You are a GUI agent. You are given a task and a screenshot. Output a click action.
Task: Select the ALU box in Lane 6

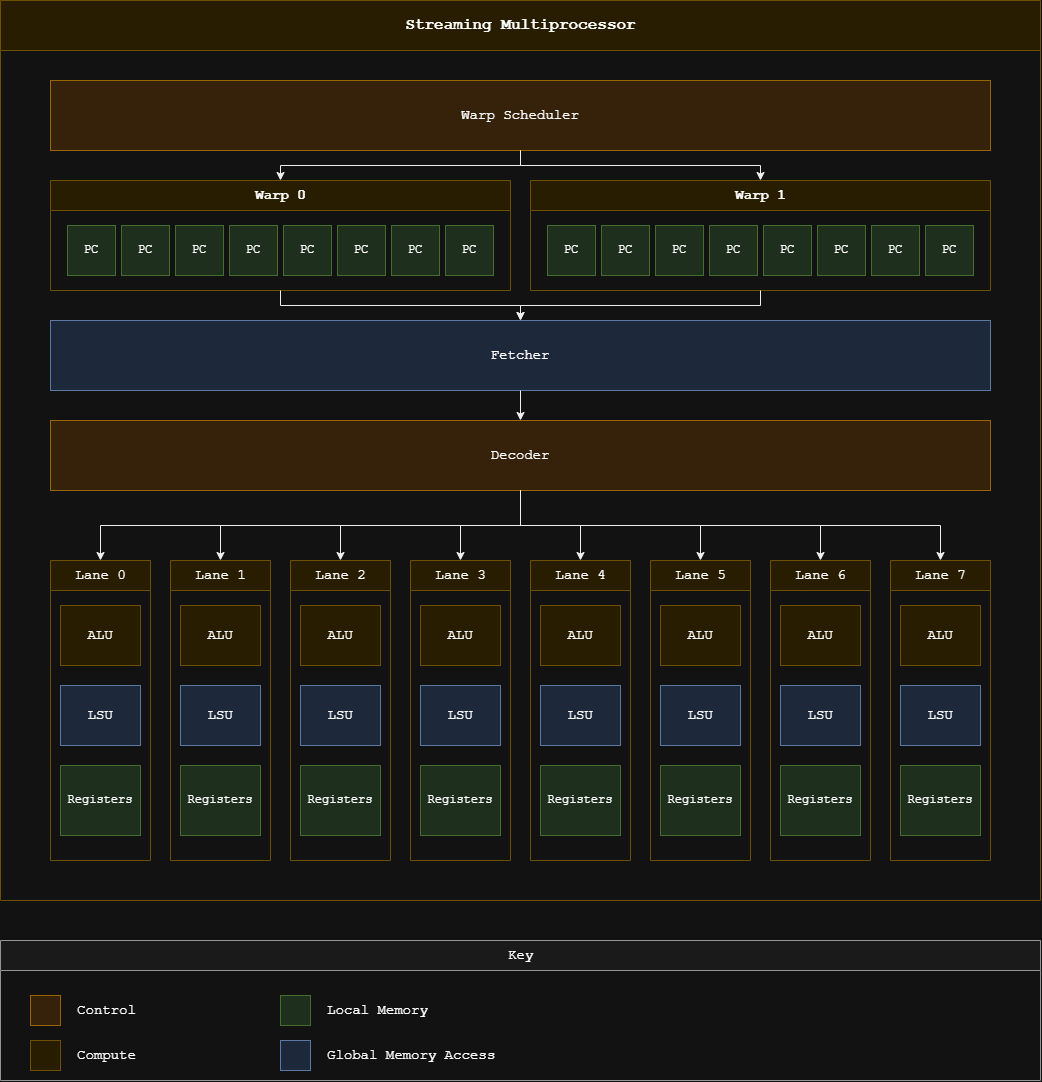click(820, 636)
